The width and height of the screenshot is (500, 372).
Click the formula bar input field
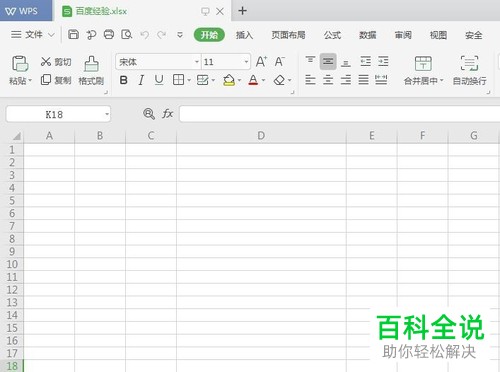[x=339, y=114]
